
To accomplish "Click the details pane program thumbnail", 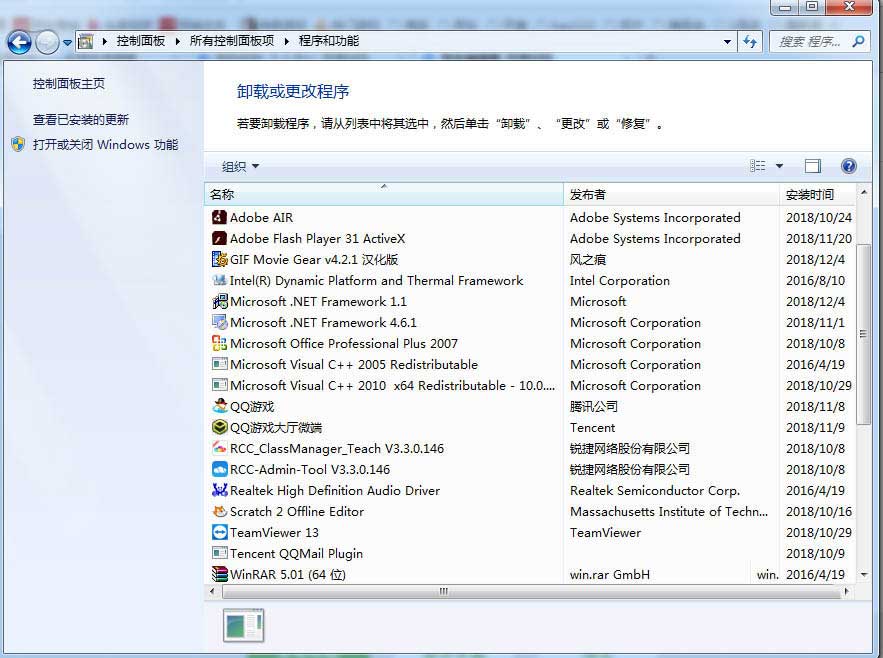I will point(243,625).
